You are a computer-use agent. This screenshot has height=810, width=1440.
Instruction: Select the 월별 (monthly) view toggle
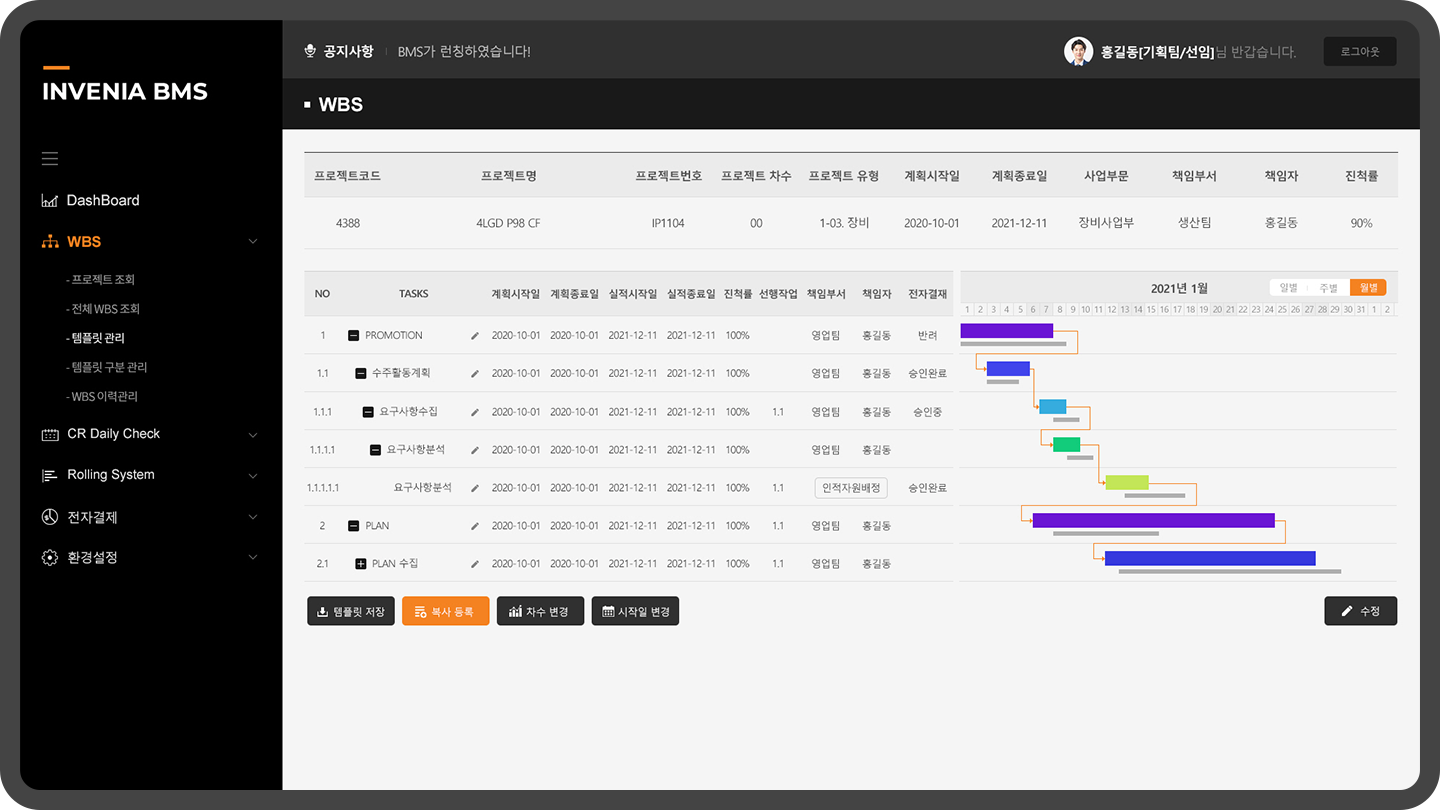tap(1367, 288)
